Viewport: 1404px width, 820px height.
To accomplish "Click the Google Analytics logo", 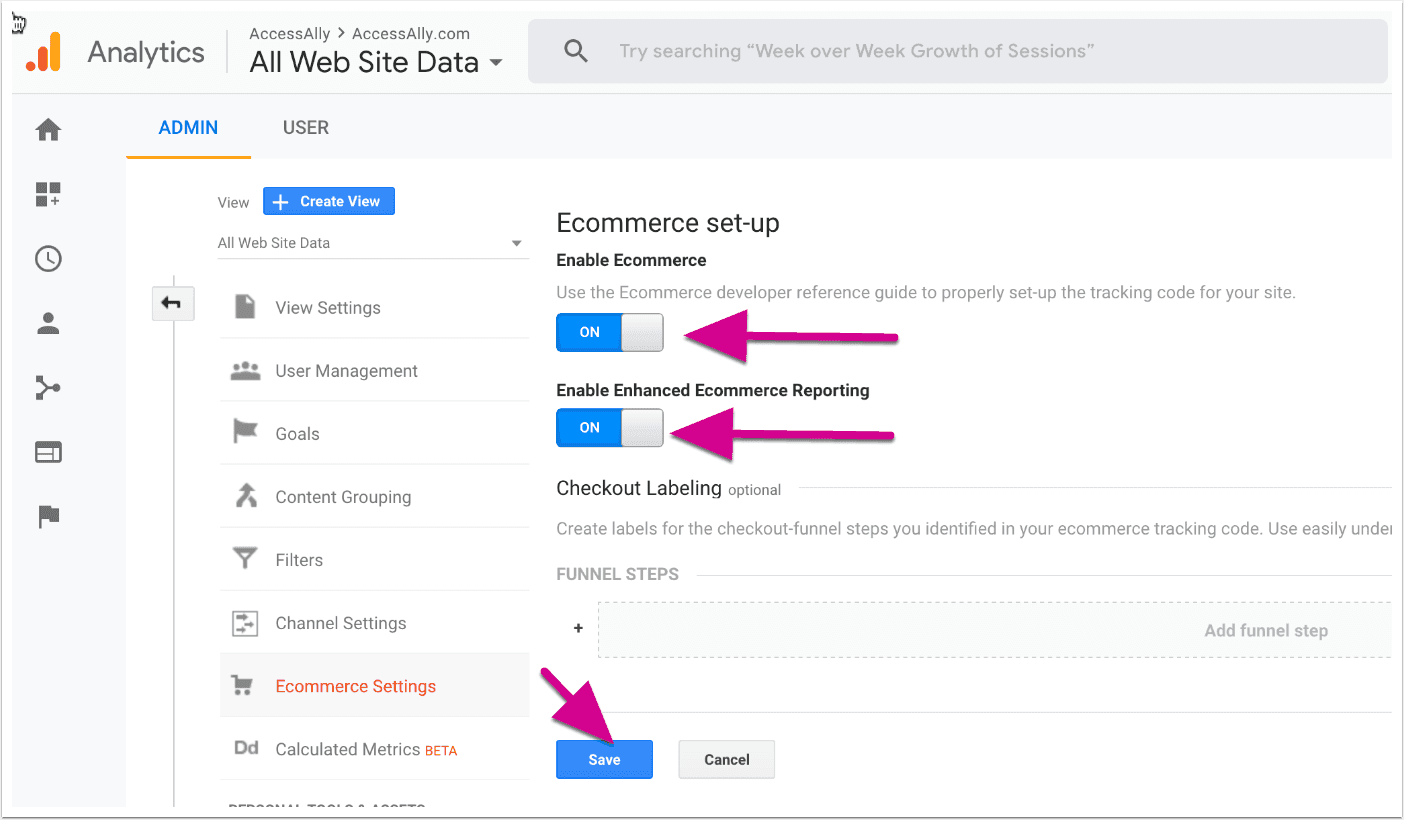I will coord(44,52).
